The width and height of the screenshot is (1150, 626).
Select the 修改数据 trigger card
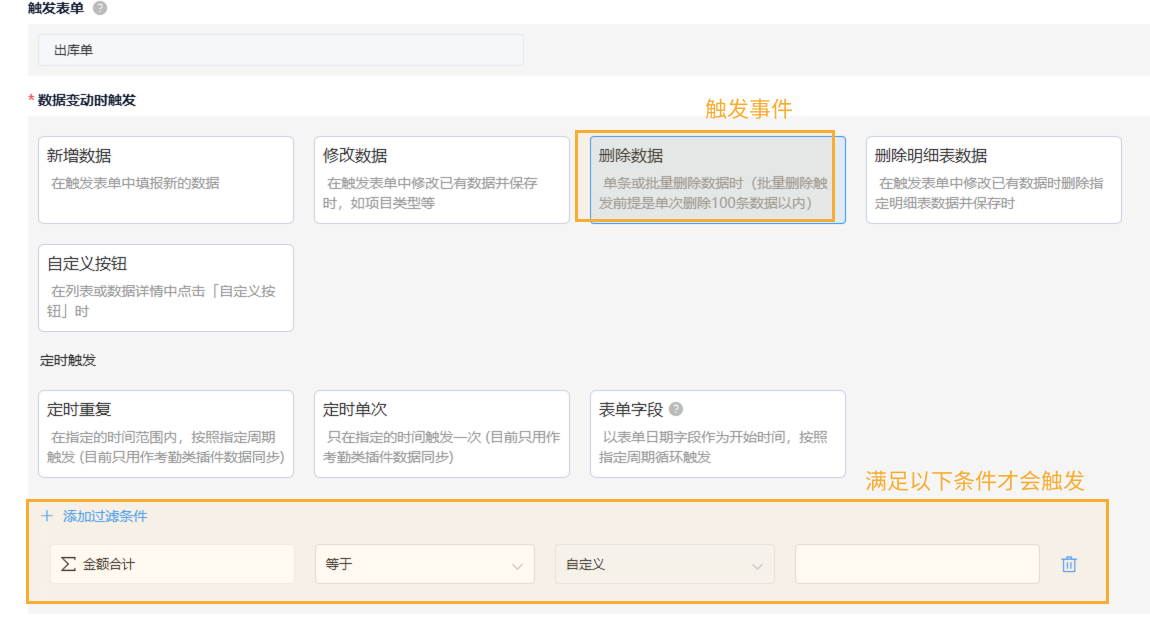point(442,180)
